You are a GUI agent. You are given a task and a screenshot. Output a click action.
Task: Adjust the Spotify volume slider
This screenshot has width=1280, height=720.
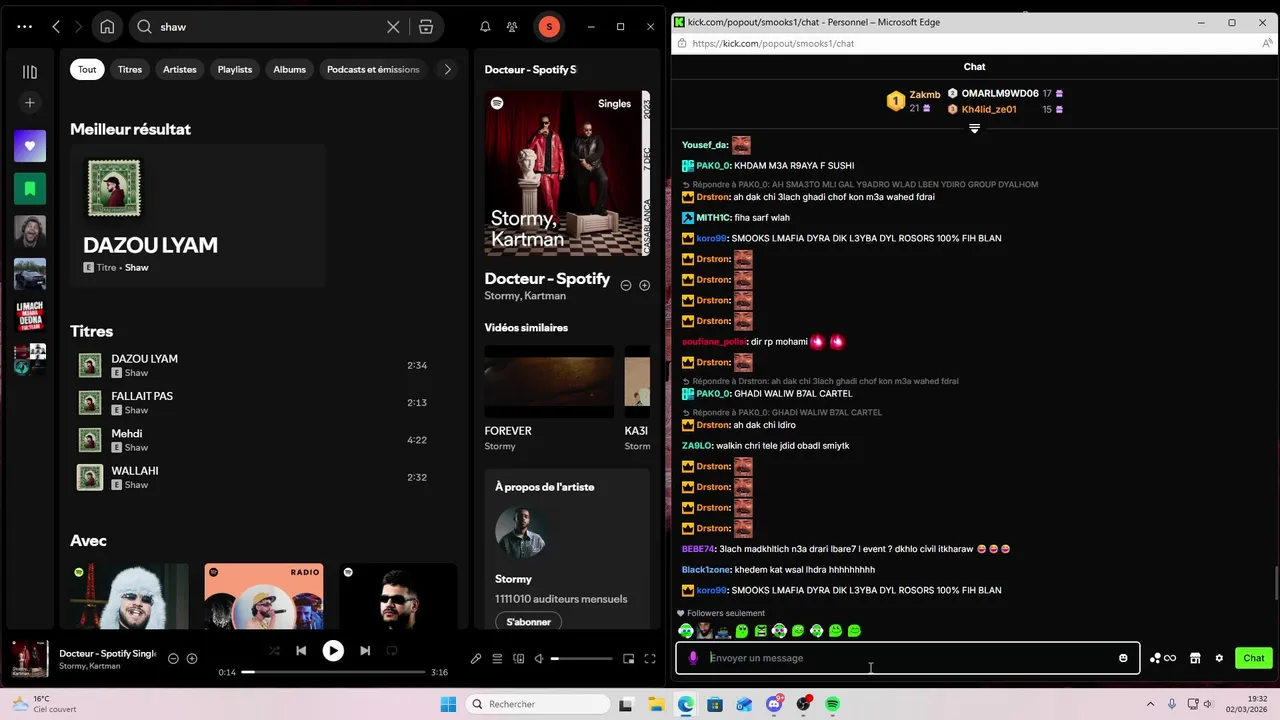point(581,659)
